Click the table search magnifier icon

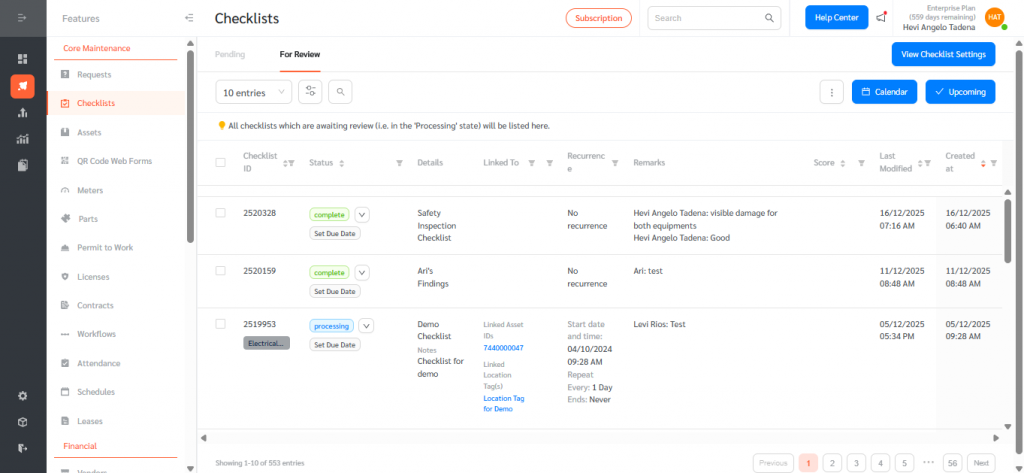click(x=340, y=92)
